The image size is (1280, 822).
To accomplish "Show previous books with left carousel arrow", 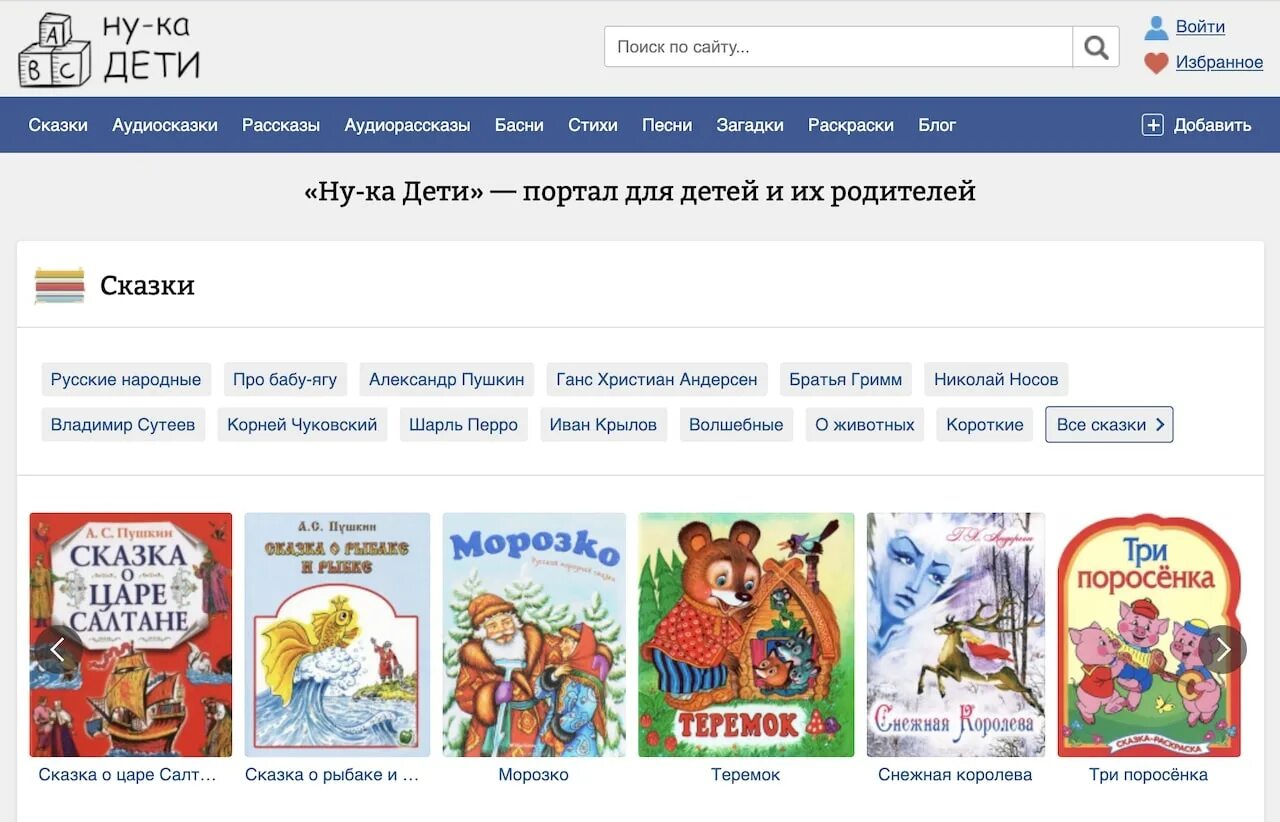I will pos(58,650).
